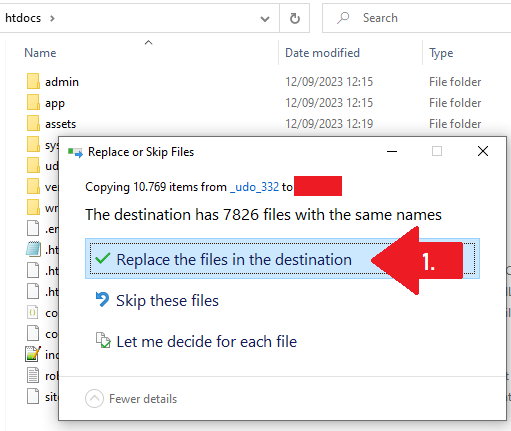Click the search magnifier icon
Screen dimensions: 511x431
click(343, 18)
